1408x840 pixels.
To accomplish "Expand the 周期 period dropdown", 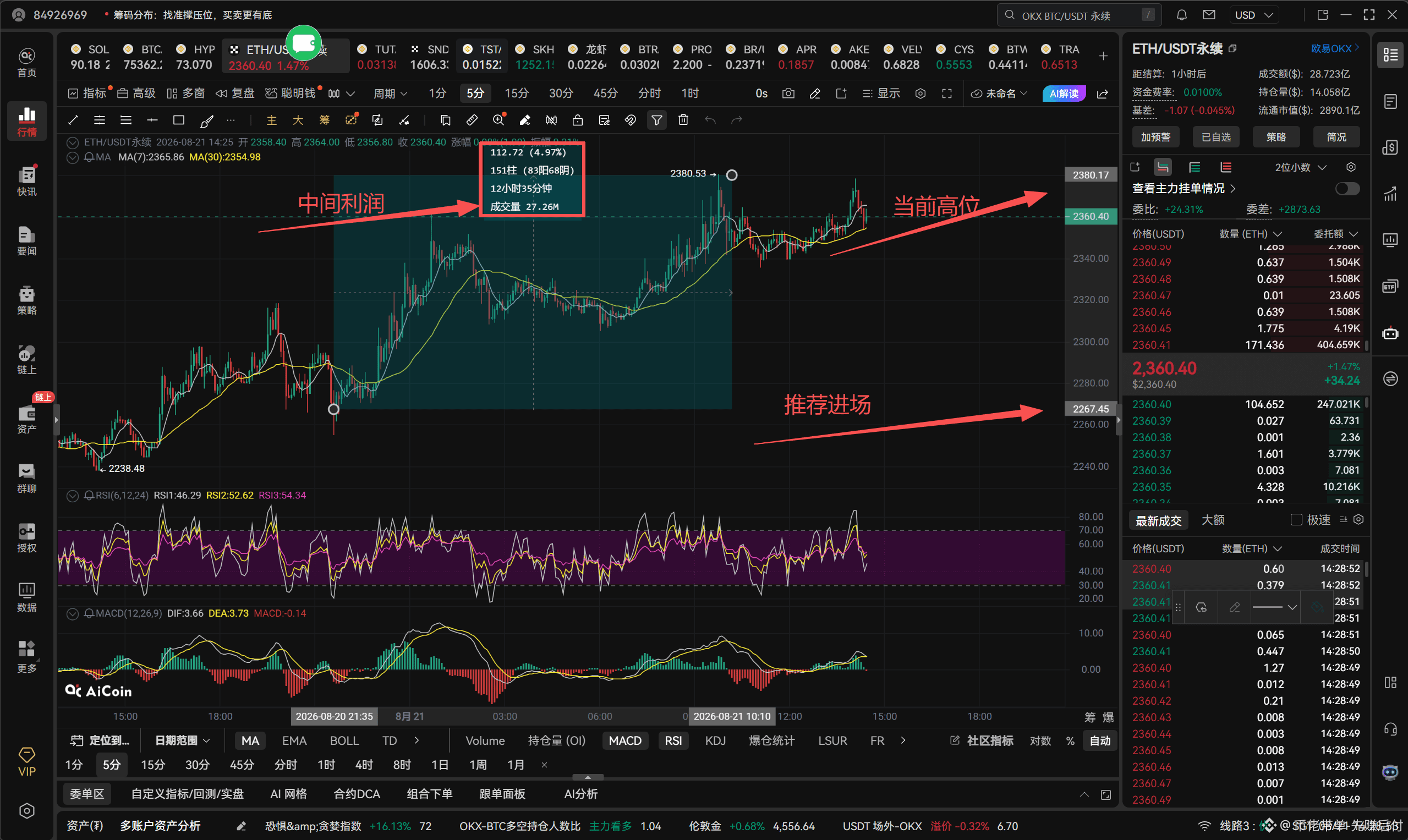I will 390,94.
